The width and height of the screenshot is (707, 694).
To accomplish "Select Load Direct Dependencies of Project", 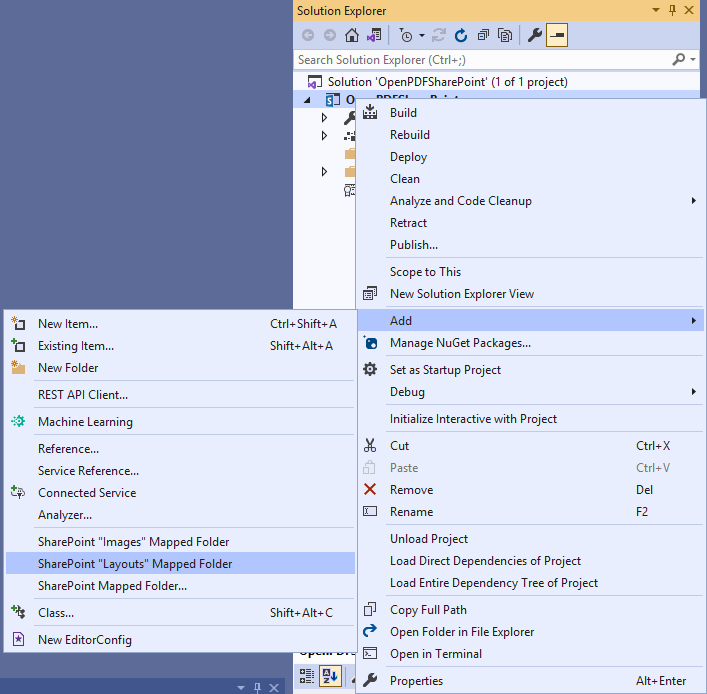I will pyautogui.click(x=530, y=561).
